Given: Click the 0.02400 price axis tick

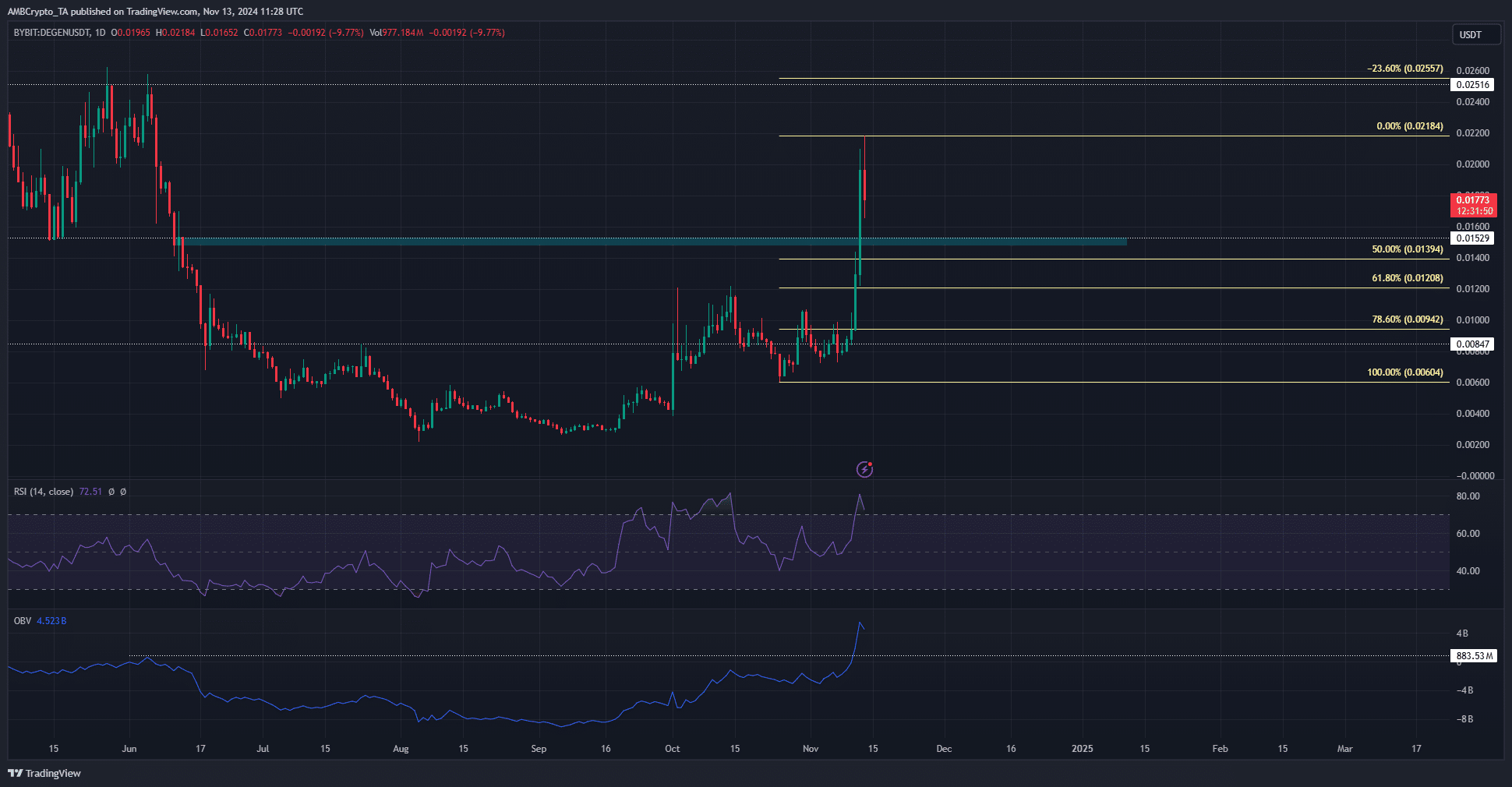Looking at the screenshot, I should [x=1472, y=102].
